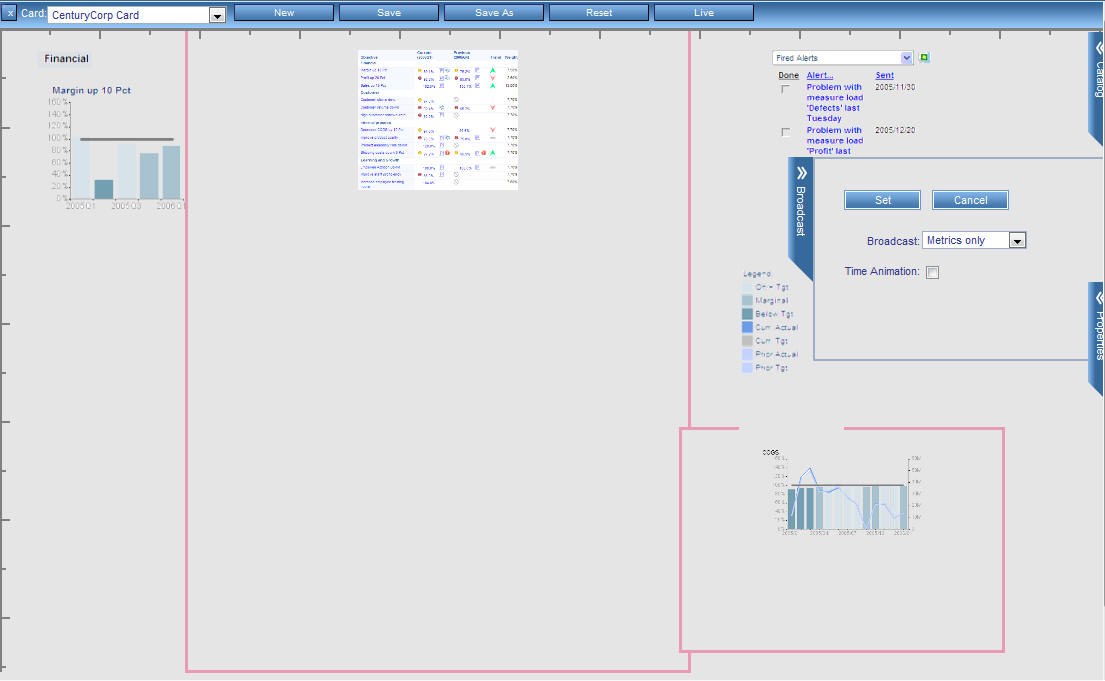Screen dimensions: 1105x681
Task: Click the 2005/11/30 sent date
Action: 895,87
